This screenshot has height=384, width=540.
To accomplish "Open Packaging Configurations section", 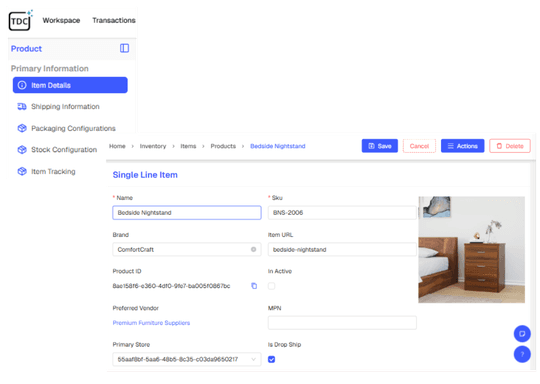I will [73, 128].
